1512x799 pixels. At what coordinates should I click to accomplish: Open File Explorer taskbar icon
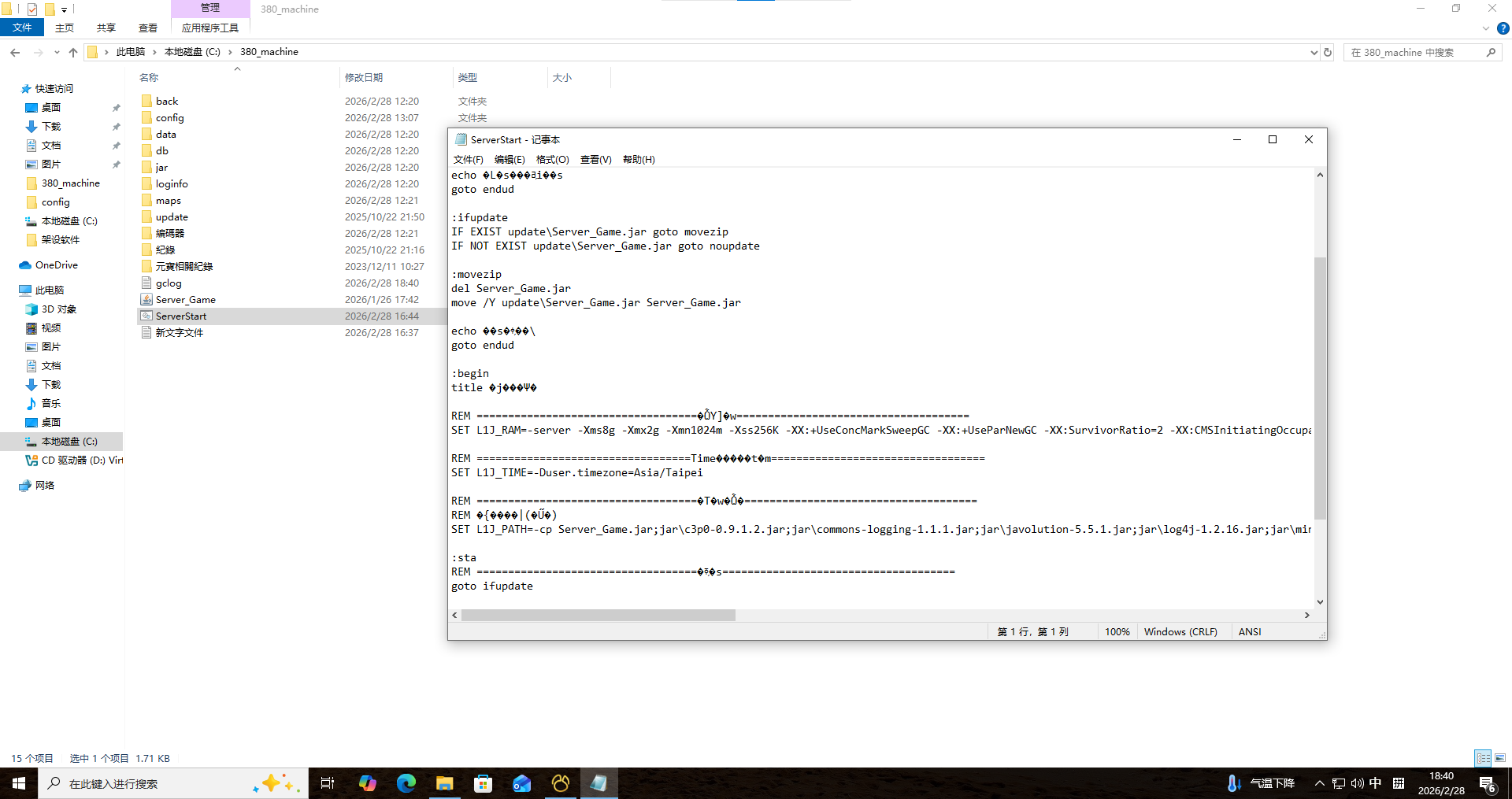(444, 783)
